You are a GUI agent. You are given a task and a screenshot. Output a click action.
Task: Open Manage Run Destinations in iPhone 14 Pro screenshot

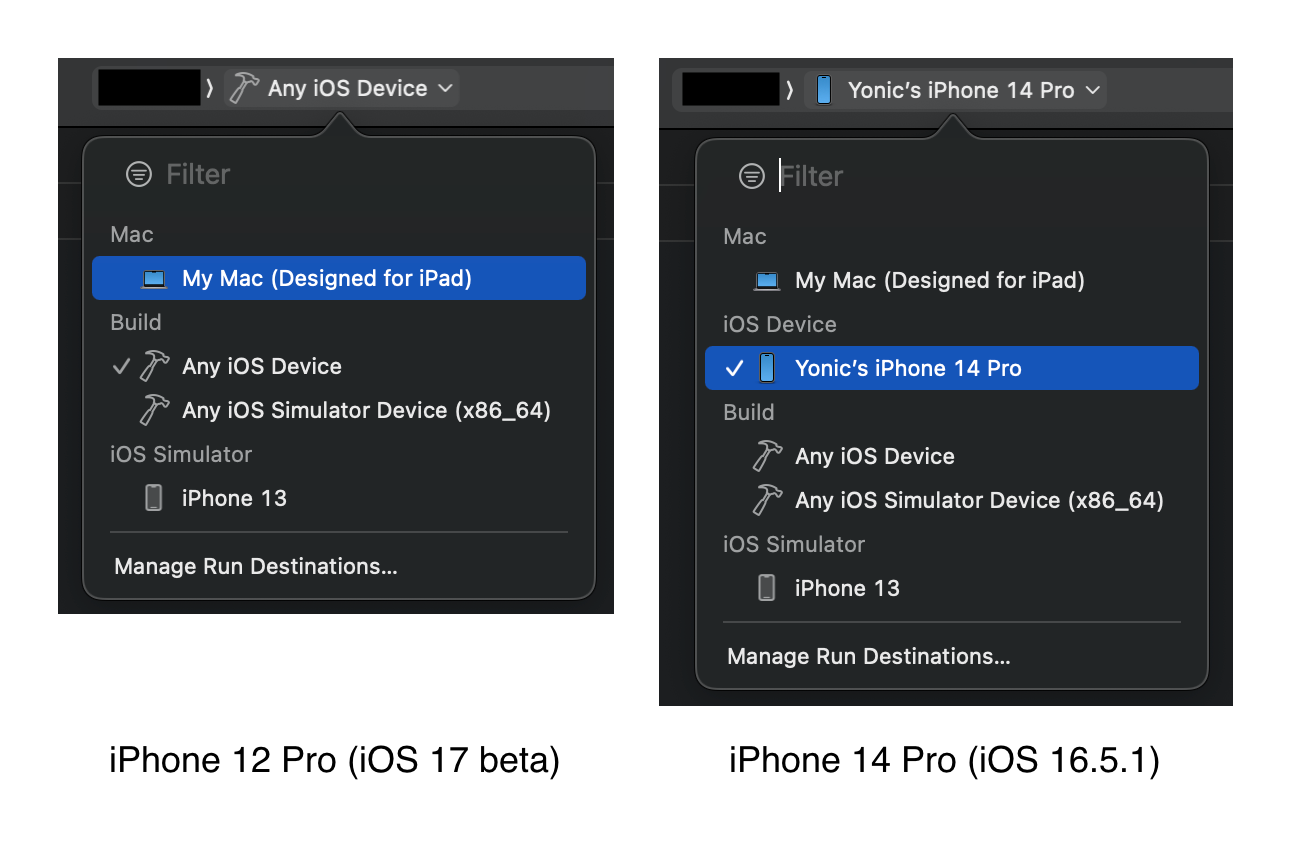(868, 657)
